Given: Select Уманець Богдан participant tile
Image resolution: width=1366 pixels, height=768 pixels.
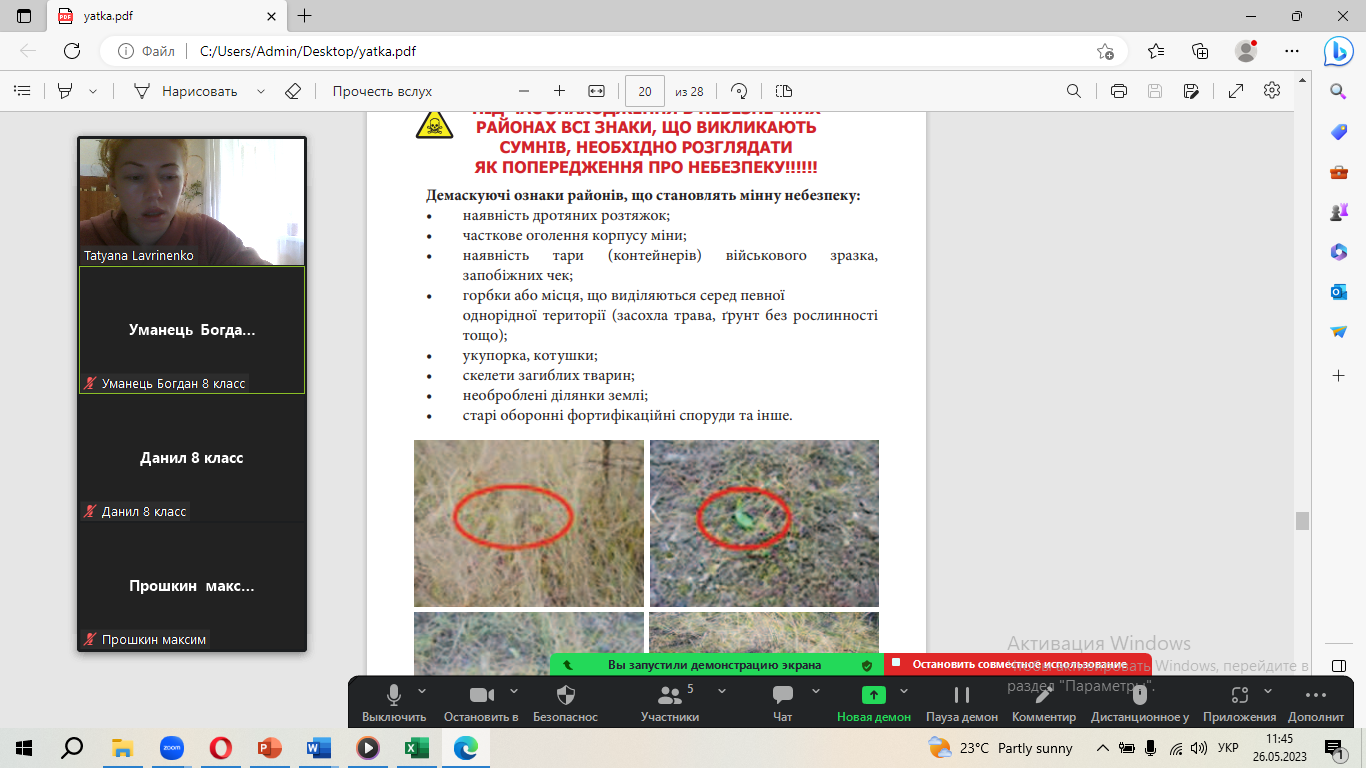Looking at the screenshot, I should point(192,330).
